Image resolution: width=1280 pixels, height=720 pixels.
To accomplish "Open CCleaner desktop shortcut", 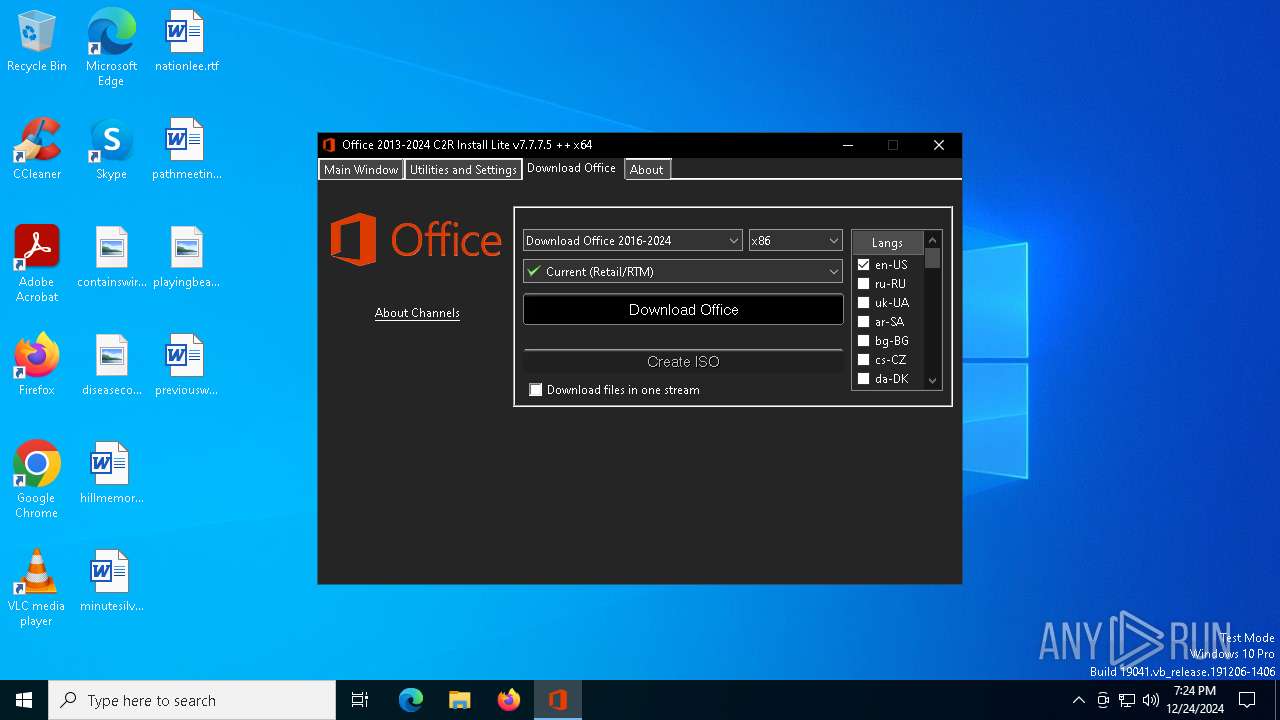I will tap(37, 150).
